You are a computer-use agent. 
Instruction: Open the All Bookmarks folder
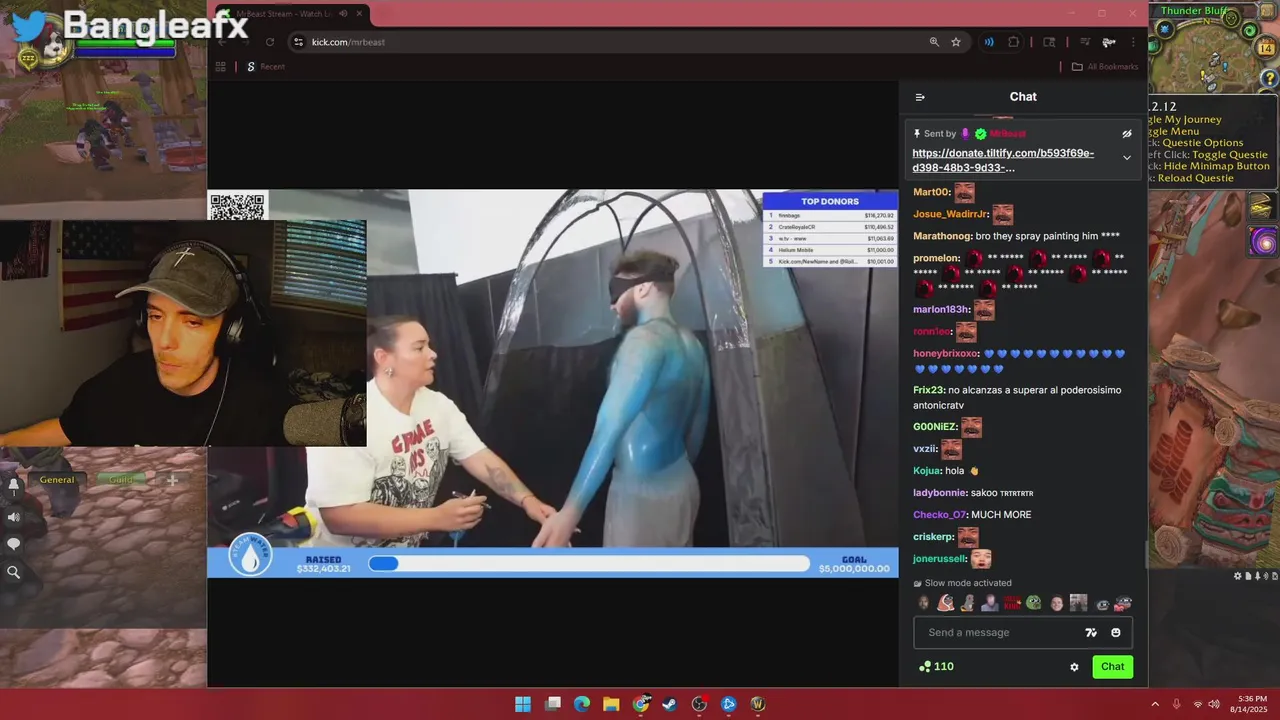coord(1104,67)
